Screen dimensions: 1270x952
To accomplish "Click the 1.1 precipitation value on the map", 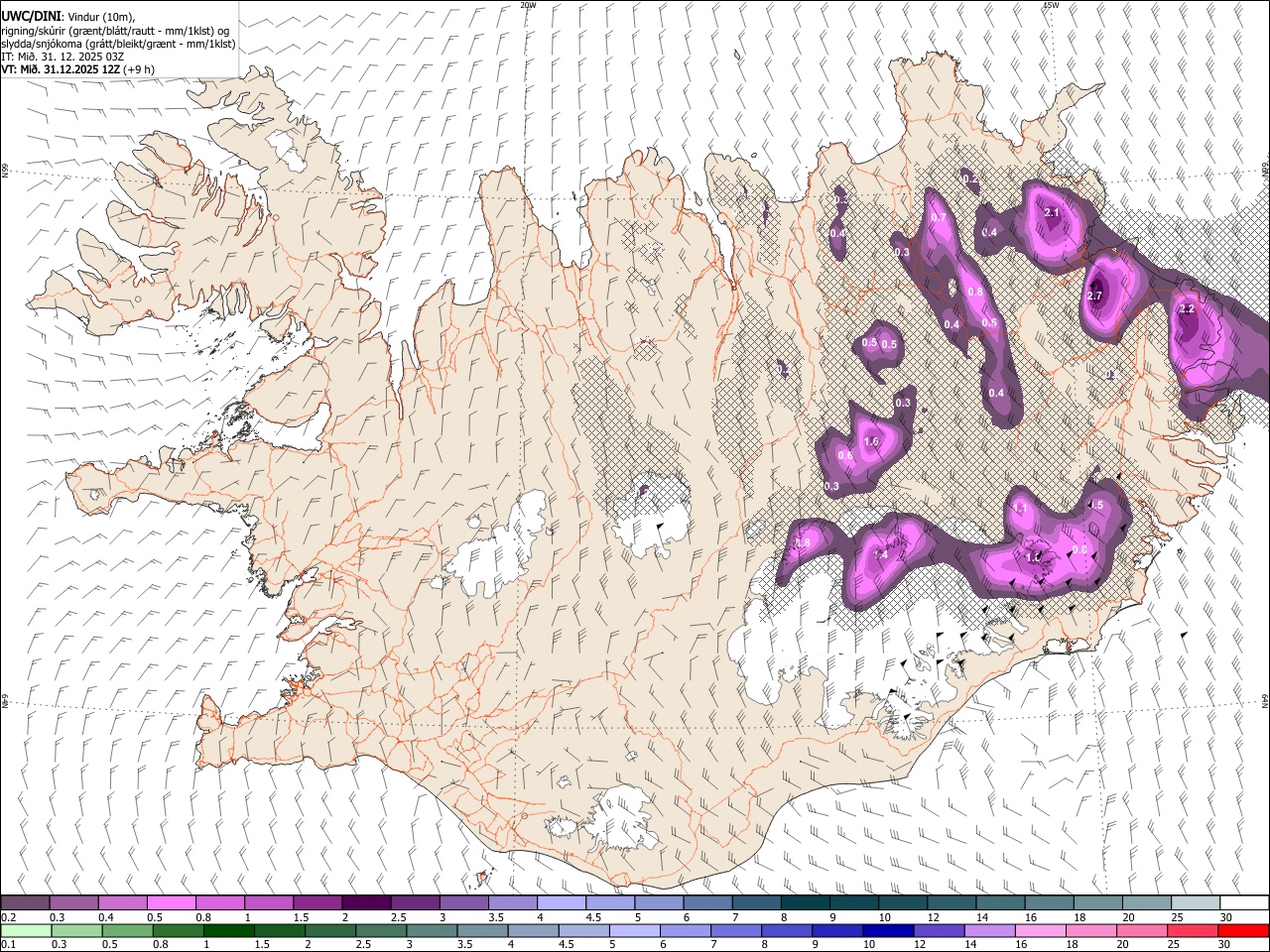I will [x=1021, y=508].
